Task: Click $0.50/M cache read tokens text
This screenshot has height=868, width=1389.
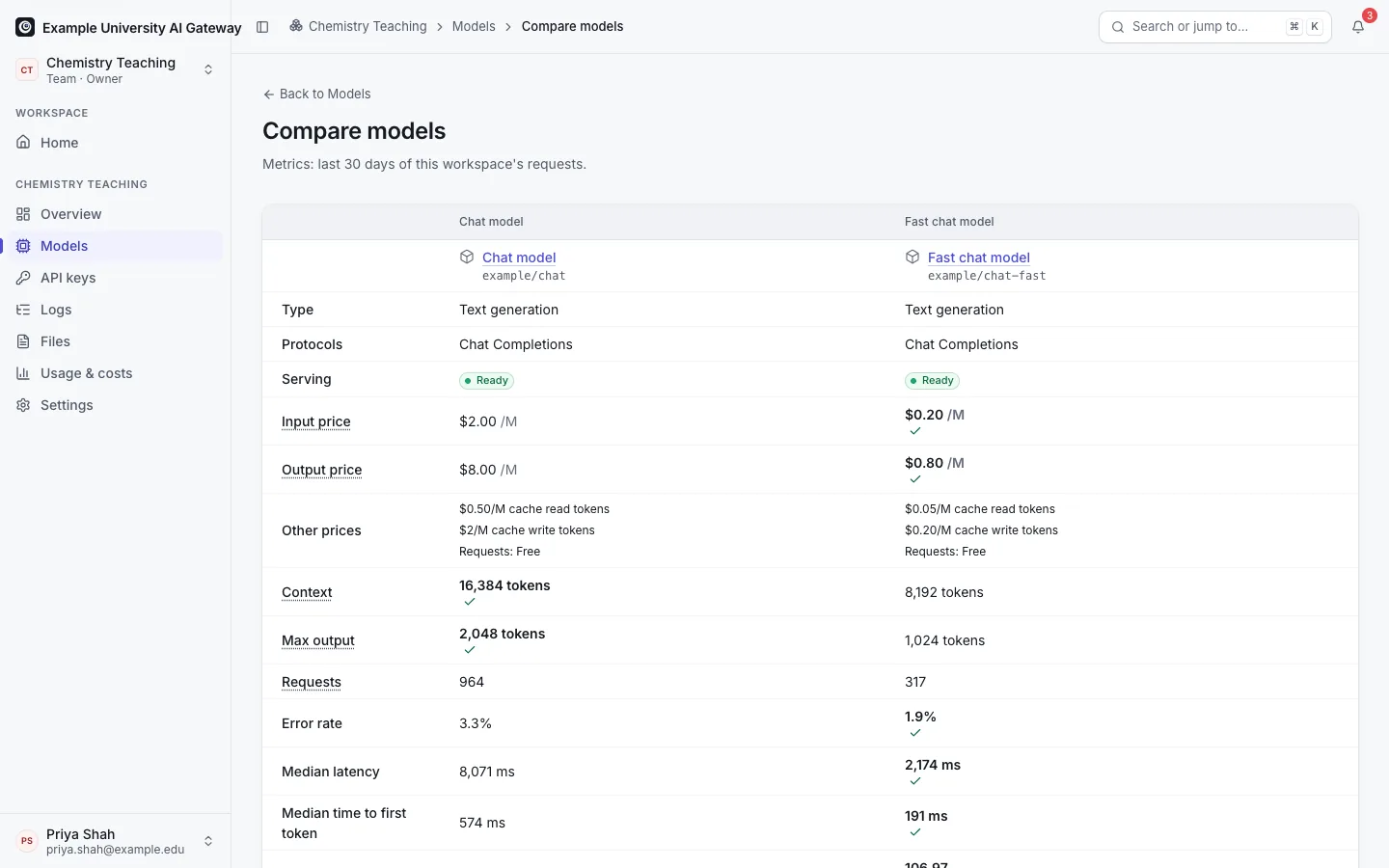Action: coord(534,509)
